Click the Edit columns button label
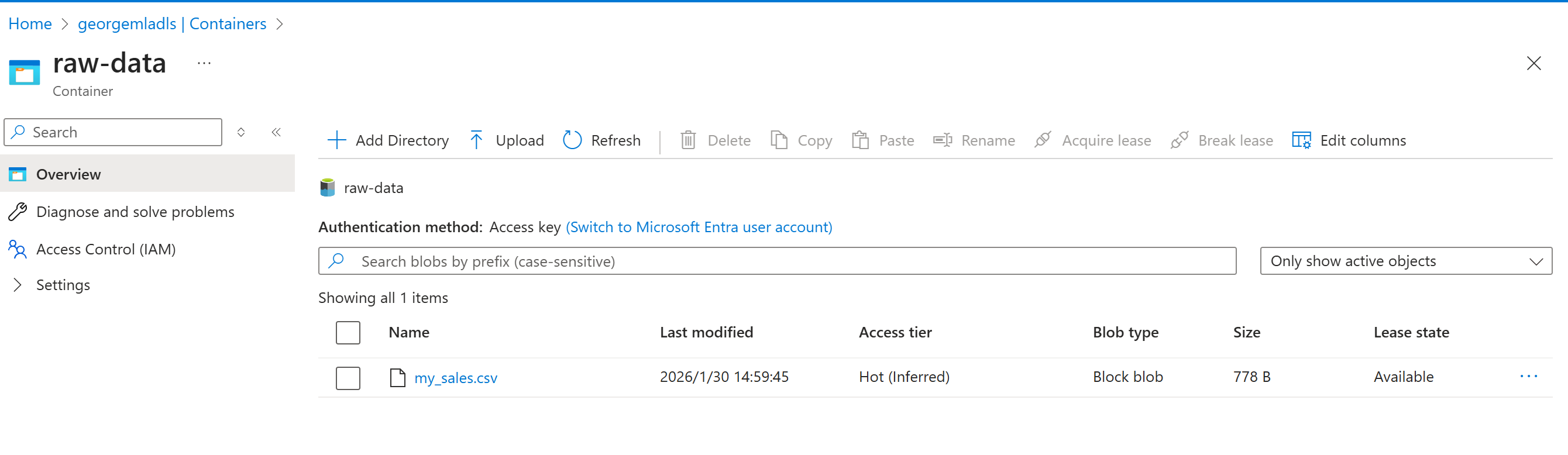 click(1363, 140)
